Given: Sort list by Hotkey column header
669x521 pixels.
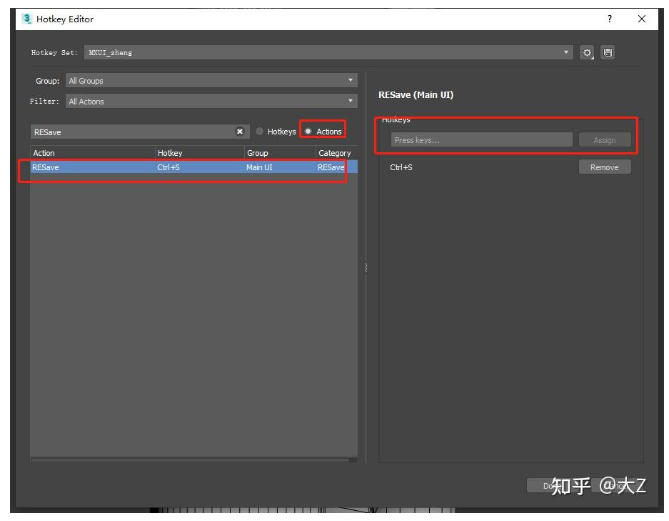Looking at the screenshot, I should 198,153.
